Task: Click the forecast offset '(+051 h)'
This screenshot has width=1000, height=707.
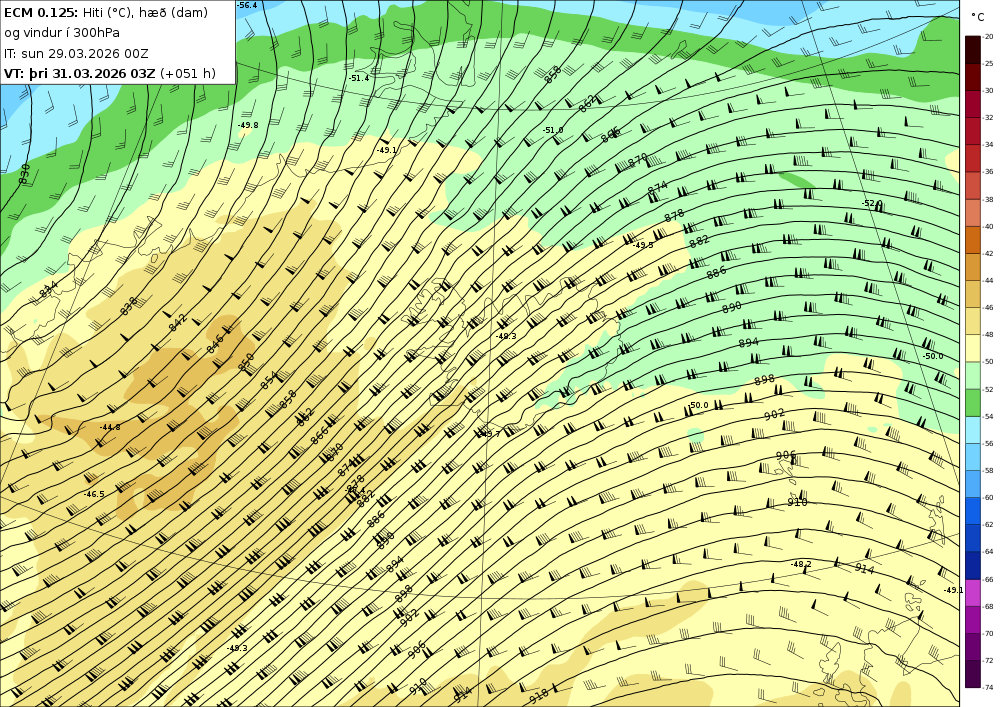Action: coord(188,73)
